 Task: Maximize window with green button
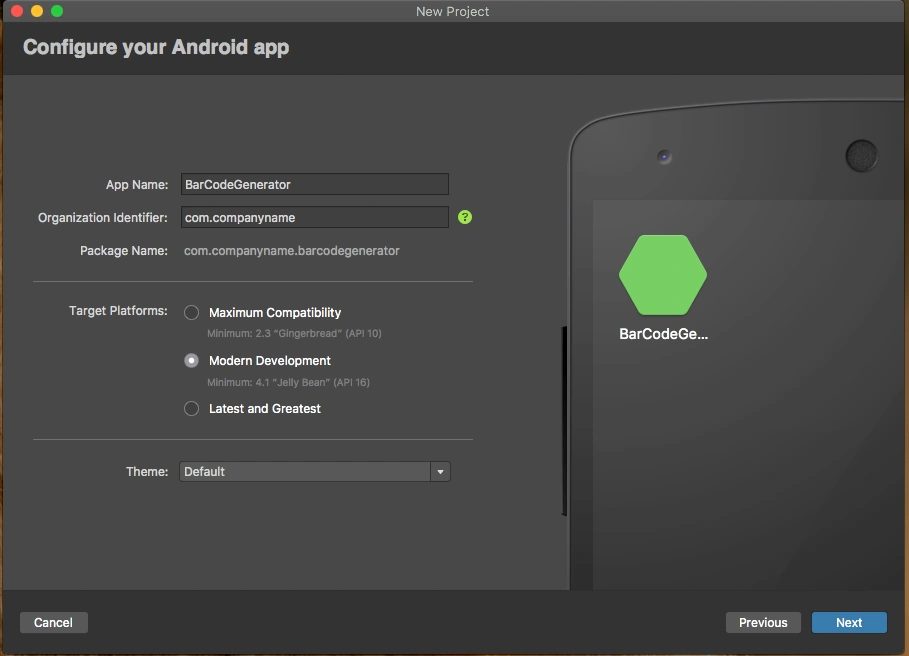click(x=57, y=11)
